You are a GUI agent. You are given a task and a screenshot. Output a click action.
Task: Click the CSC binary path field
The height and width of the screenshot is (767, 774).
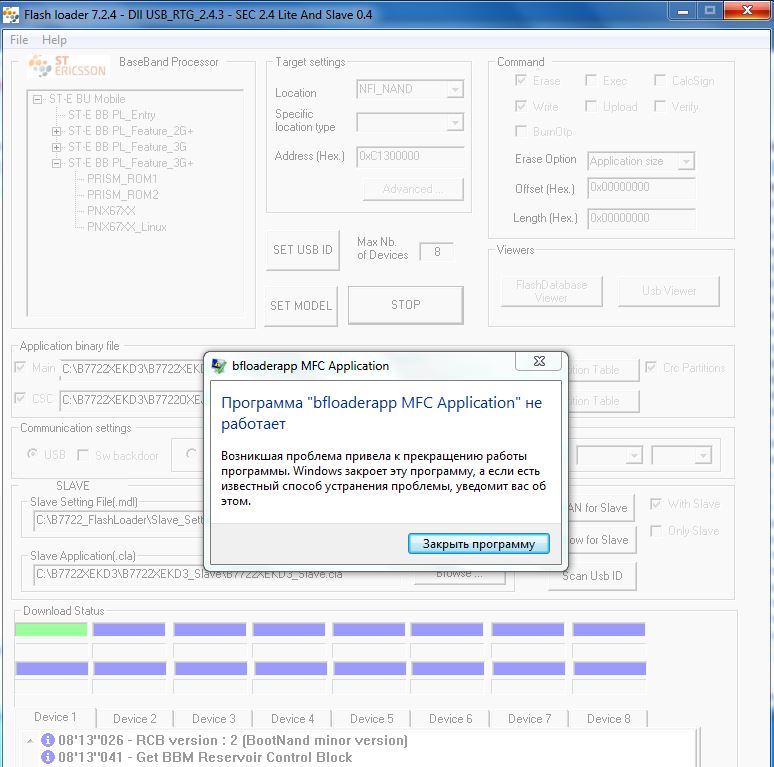click(x=132, y=400)
